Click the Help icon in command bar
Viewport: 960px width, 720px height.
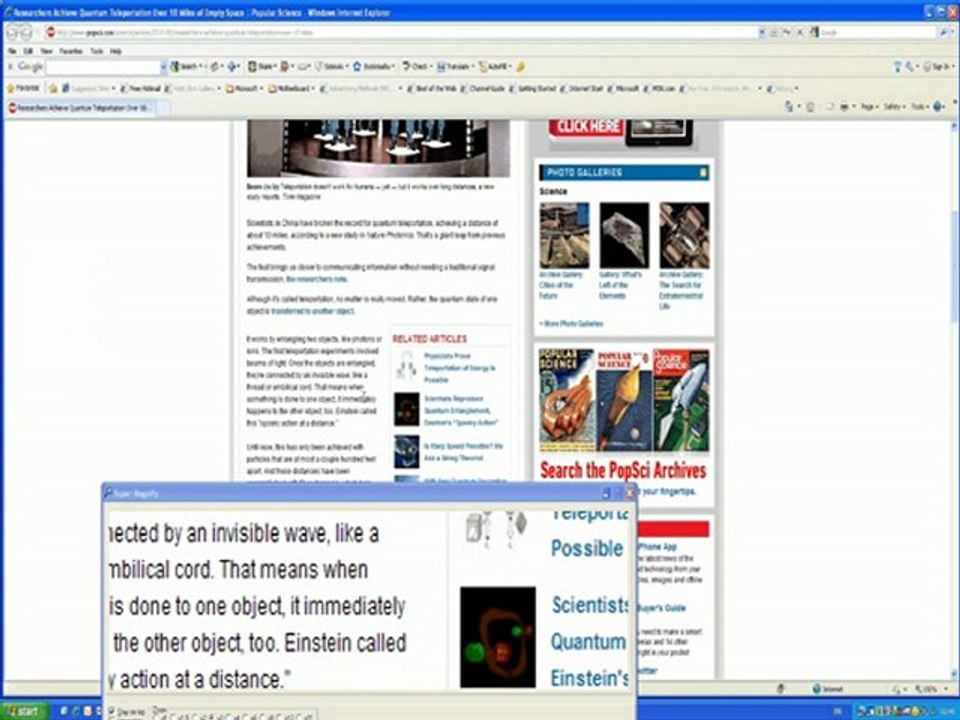pyautogui.click(x=939, y=107)
